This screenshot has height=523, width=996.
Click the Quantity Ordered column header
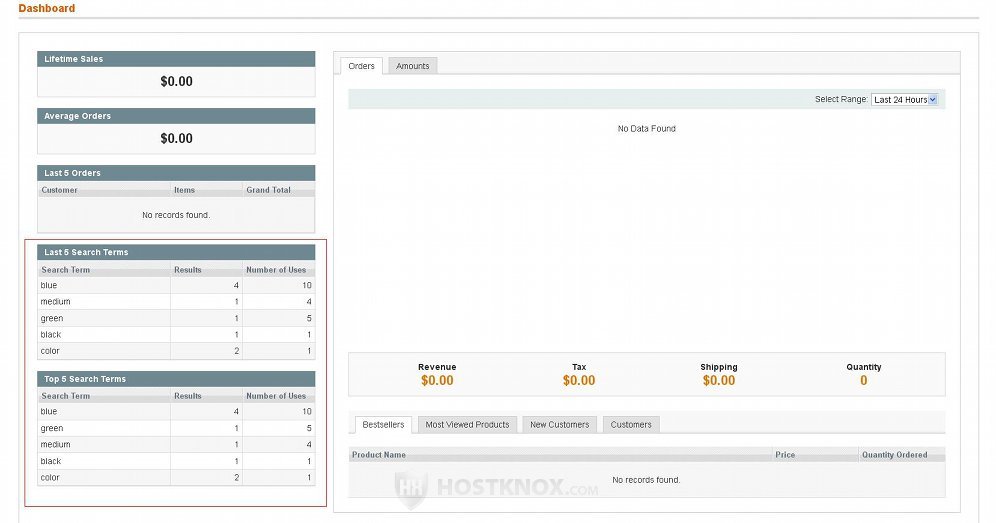(x=894, y=455)
